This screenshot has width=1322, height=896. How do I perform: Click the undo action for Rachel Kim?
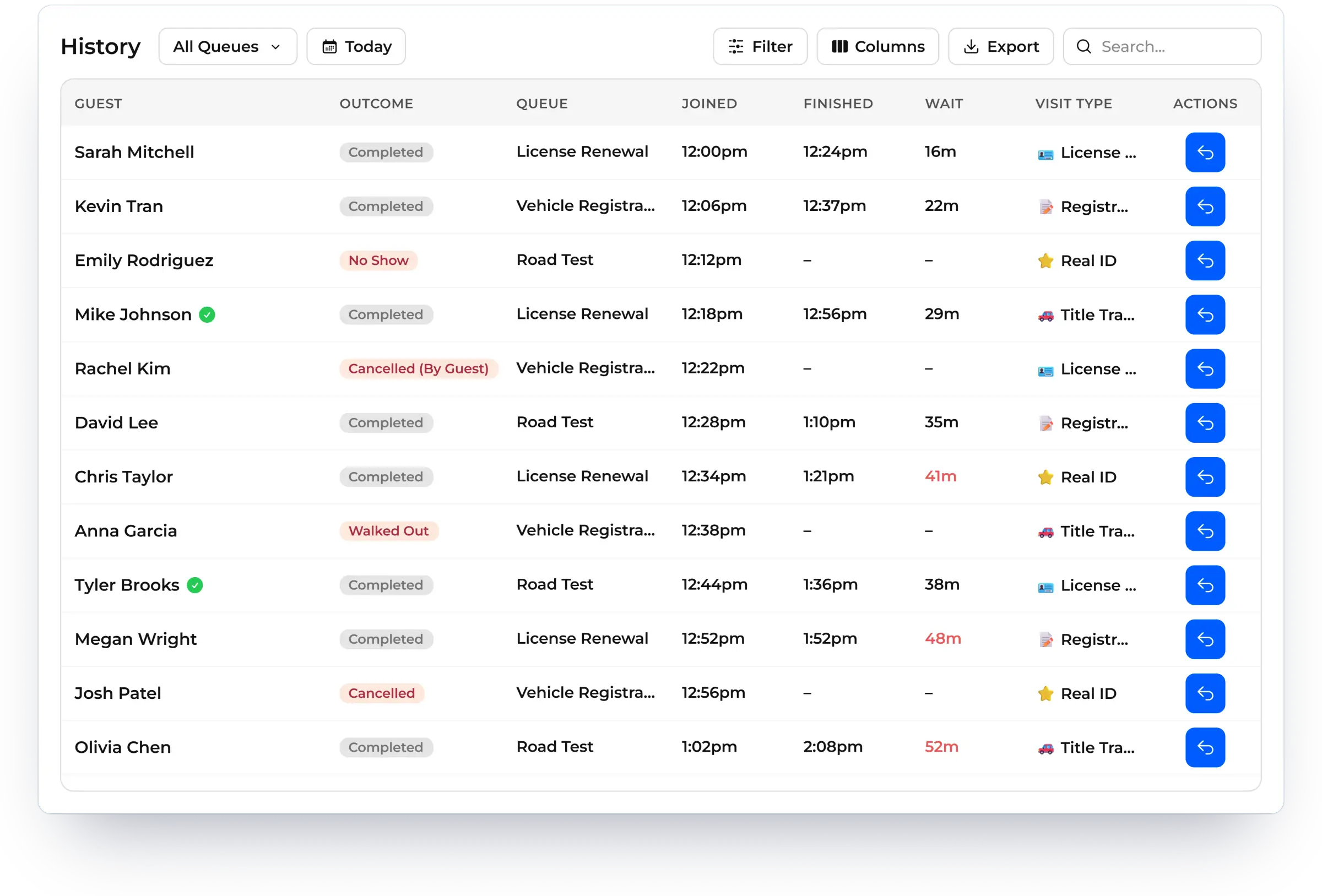(x=1205, y=368)
